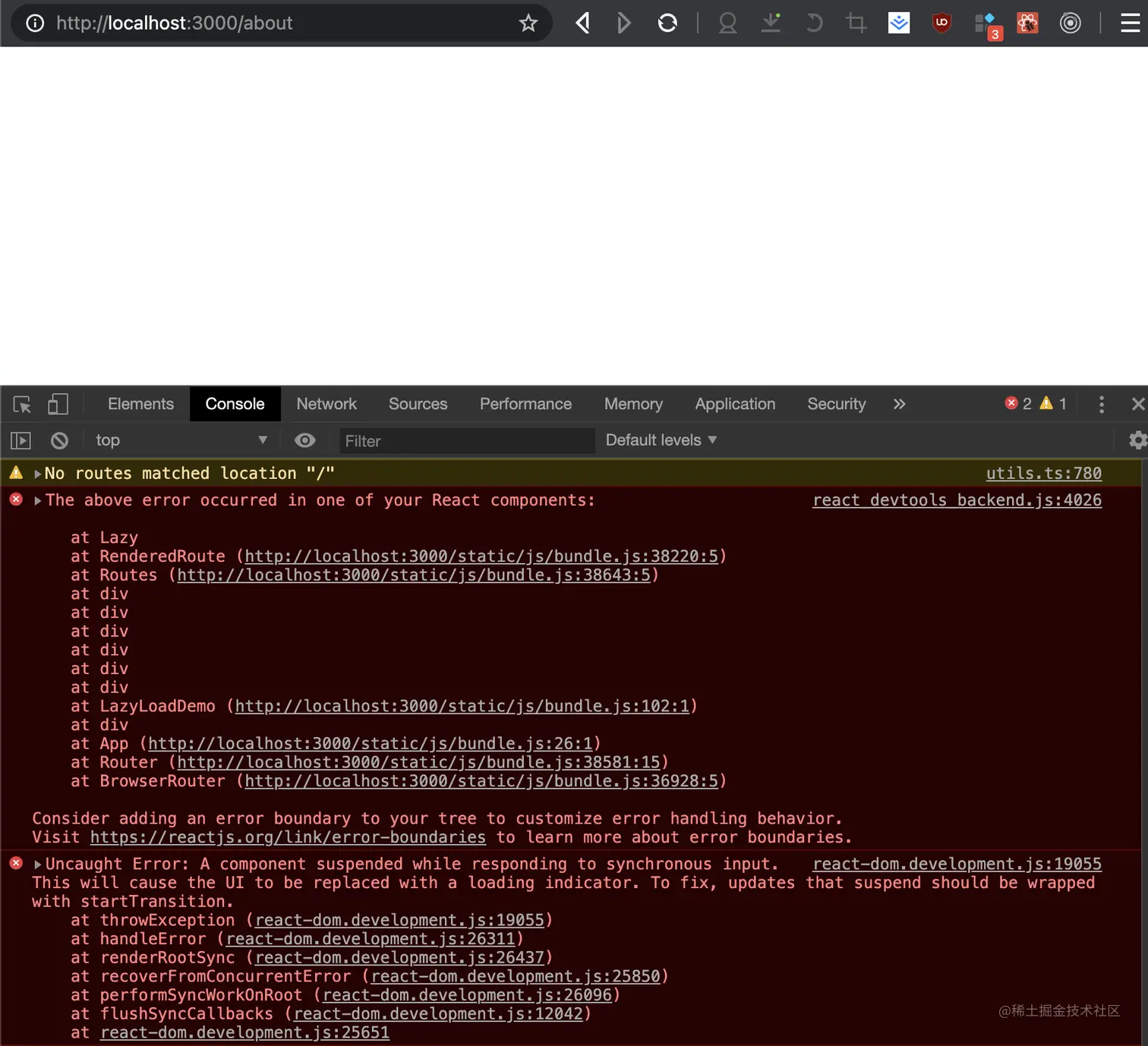
Task: Open the Network tab
Action: click(326, 404)
